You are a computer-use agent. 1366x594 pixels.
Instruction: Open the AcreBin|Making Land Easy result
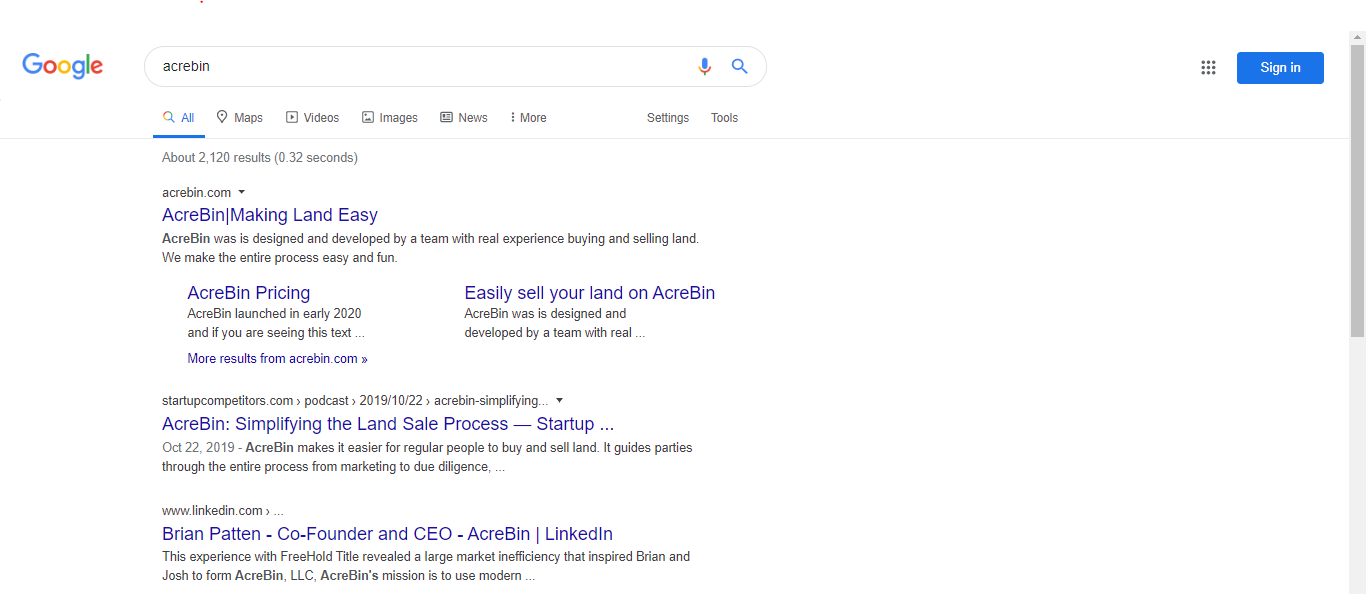click(270, 215)
